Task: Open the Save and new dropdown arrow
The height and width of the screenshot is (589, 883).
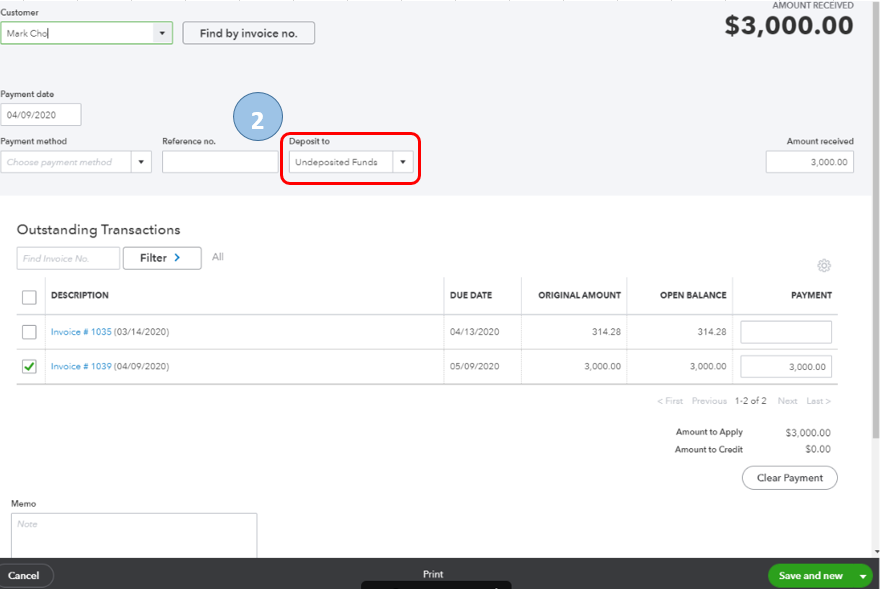Action: click(x=863, y=576)
